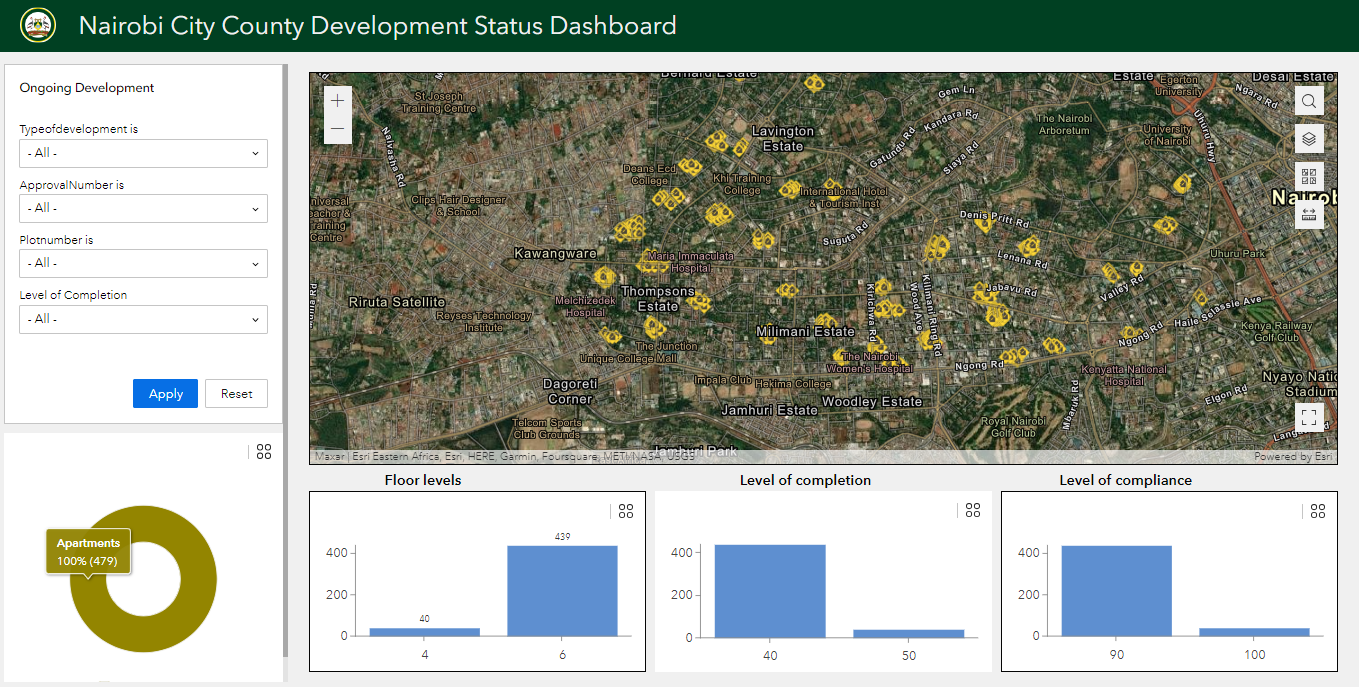Open Level of compliance chart tools icon
This screenshot has height=687, width=1359.
(x=1318, y=511)
